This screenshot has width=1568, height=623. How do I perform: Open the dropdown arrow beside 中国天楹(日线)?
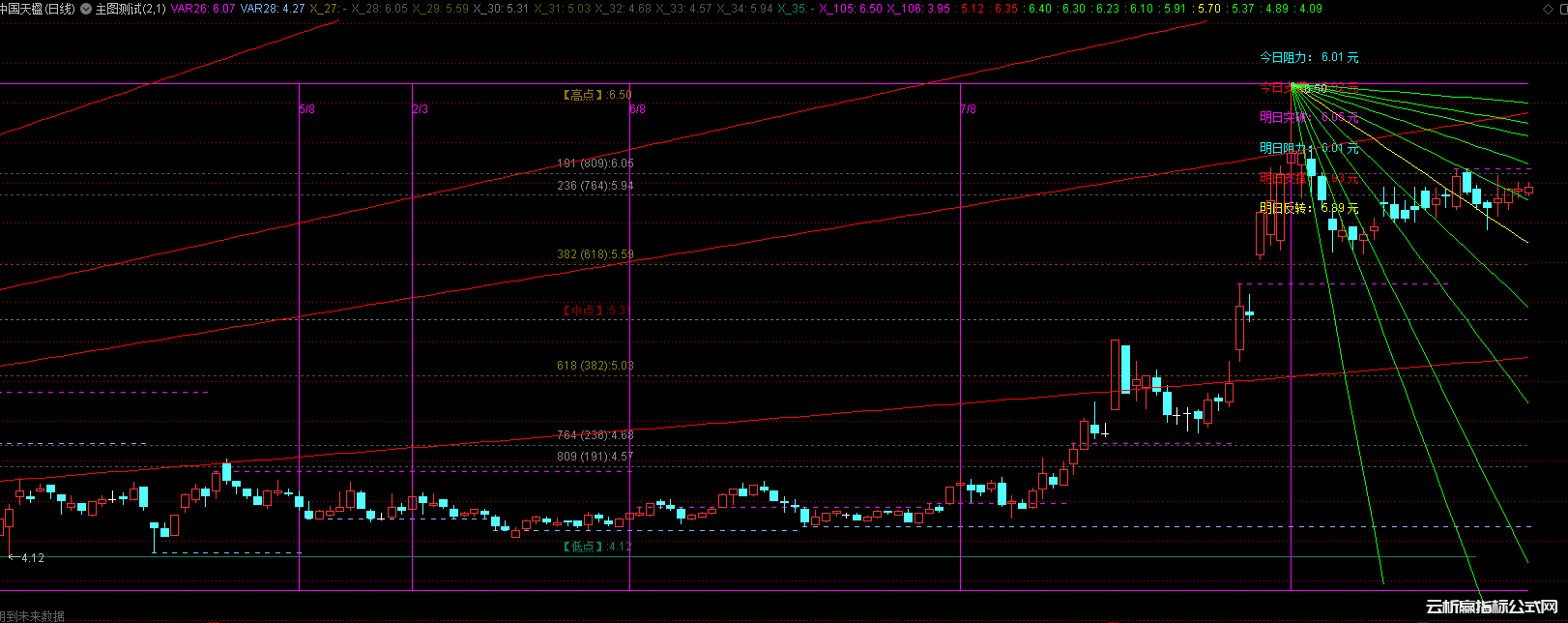pyautogui.click(x=86, y=9)
